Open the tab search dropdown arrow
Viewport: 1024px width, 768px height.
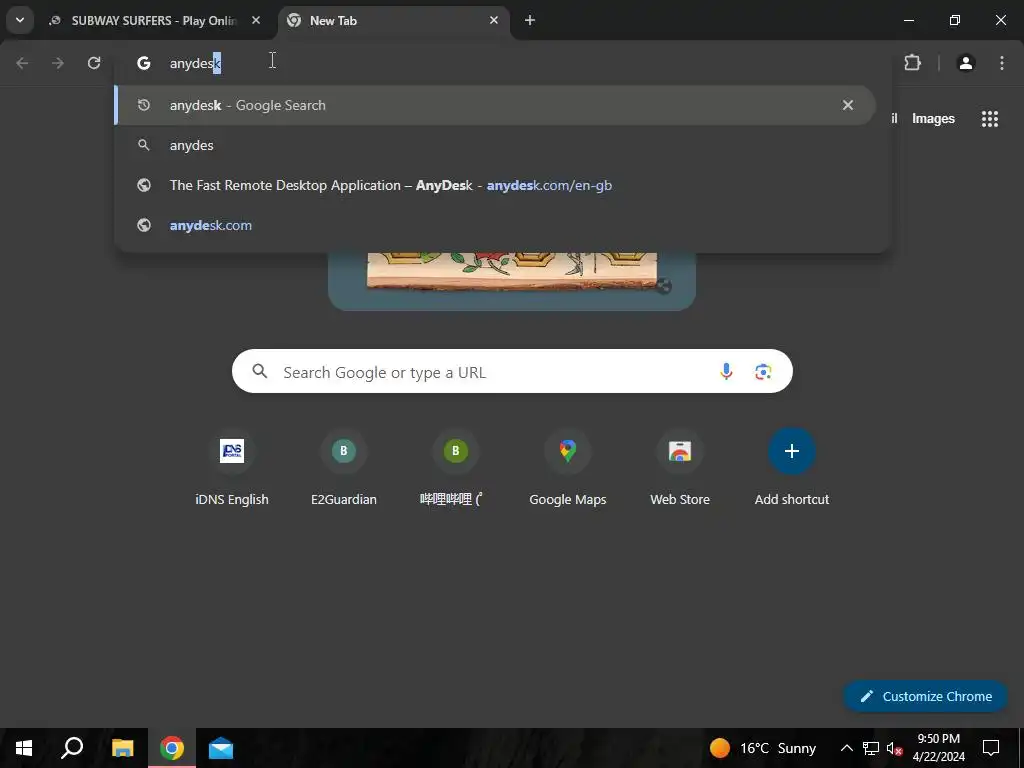point(20,20)
